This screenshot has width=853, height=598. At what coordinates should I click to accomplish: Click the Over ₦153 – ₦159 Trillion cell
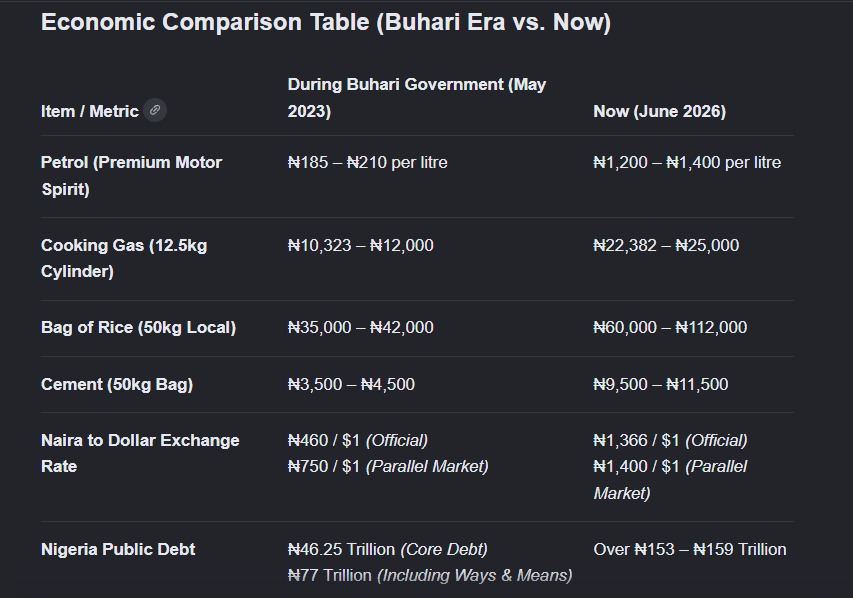[x=690, y=549]
